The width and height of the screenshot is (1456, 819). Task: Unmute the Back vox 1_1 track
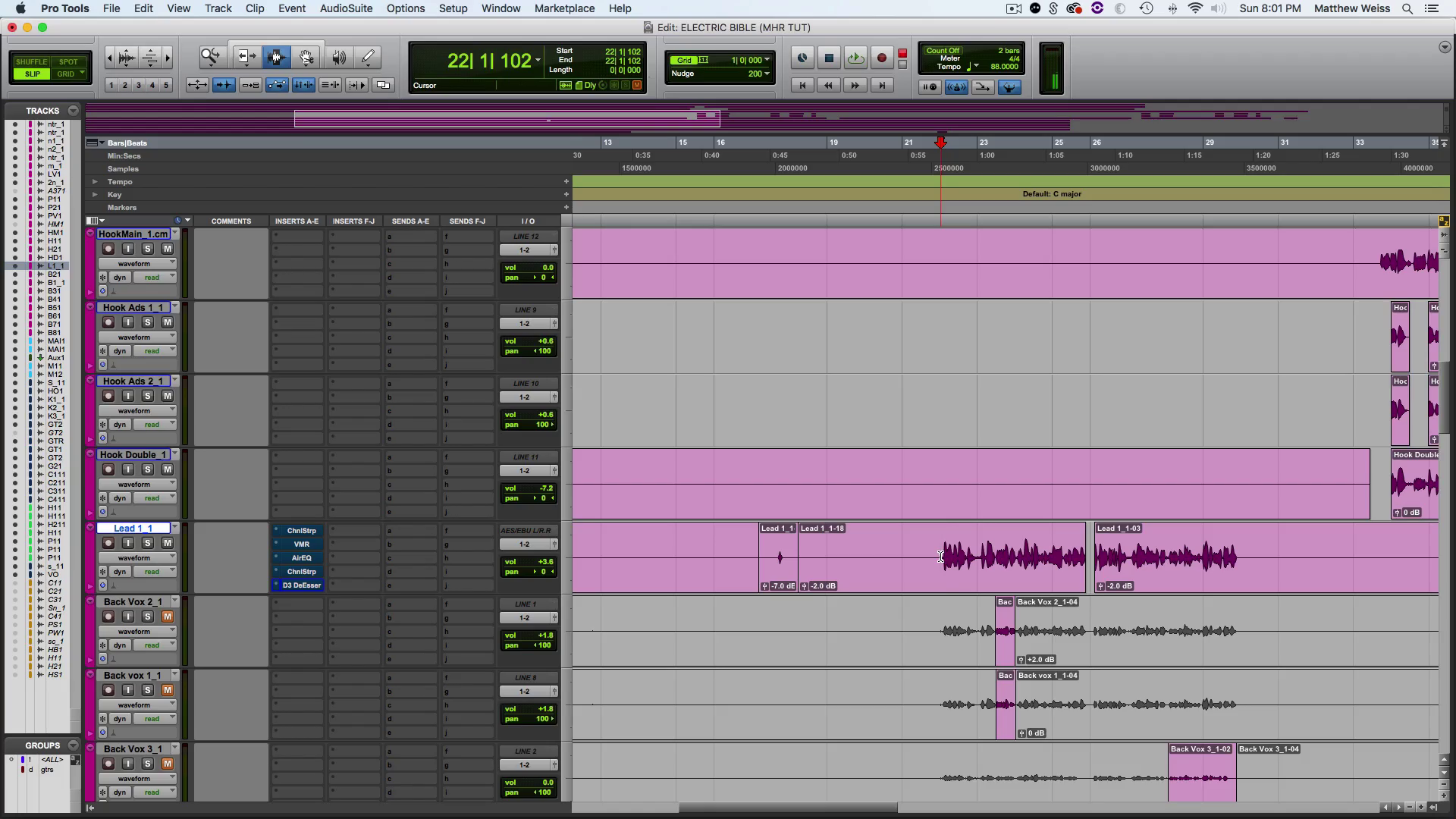[x=168, y=690]
